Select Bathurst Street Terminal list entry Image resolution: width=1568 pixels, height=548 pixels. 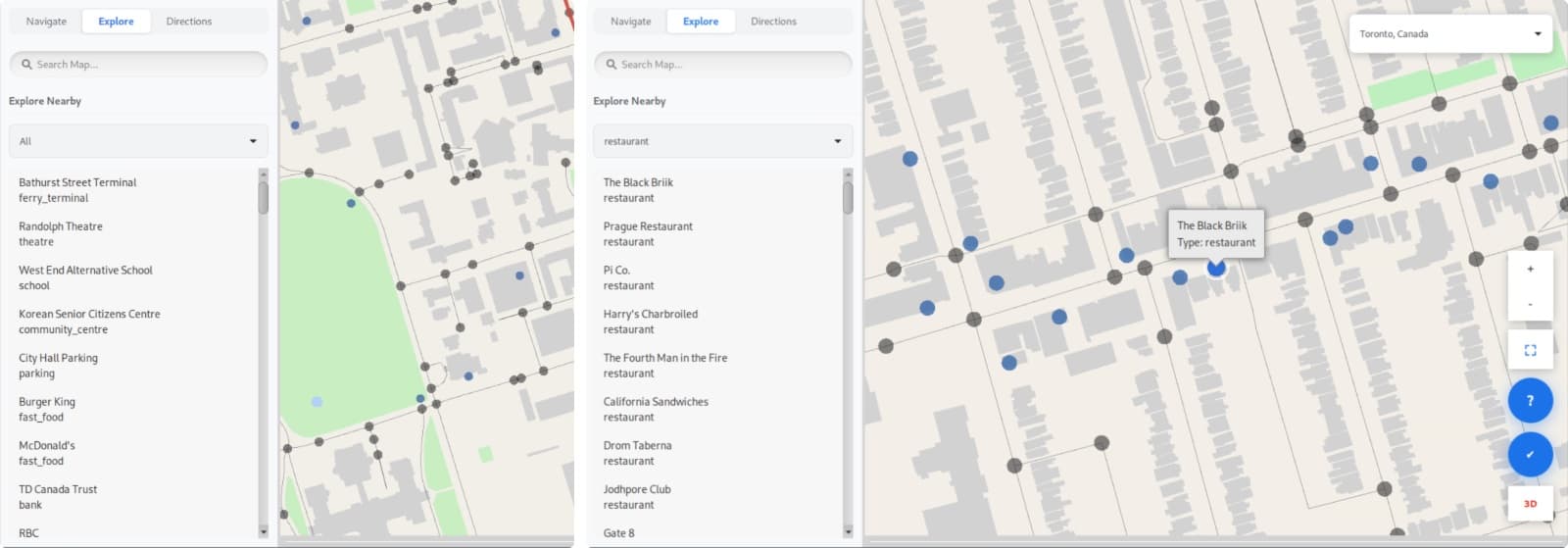(133, 190)
